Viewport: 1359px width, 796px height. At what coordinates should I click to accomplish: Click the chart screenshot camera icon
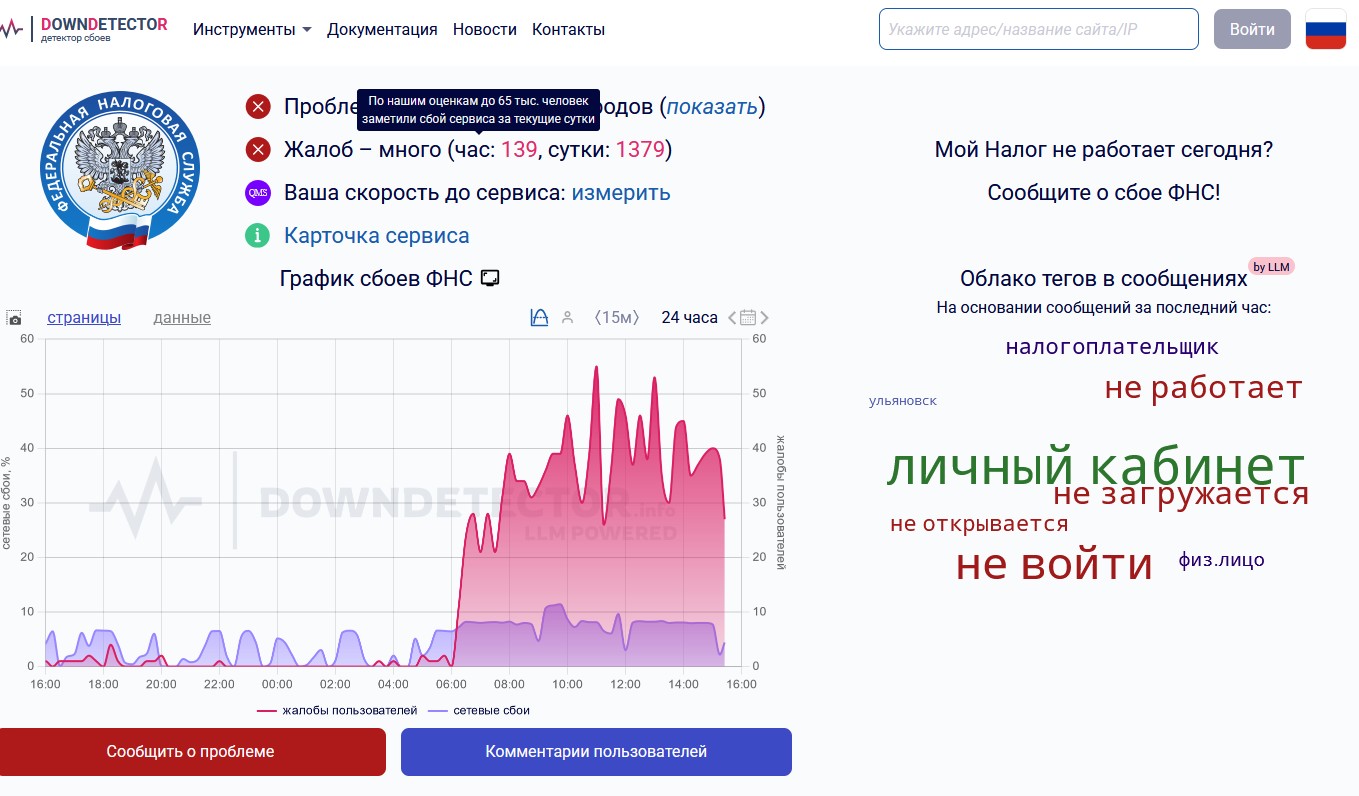pos(14,318)
